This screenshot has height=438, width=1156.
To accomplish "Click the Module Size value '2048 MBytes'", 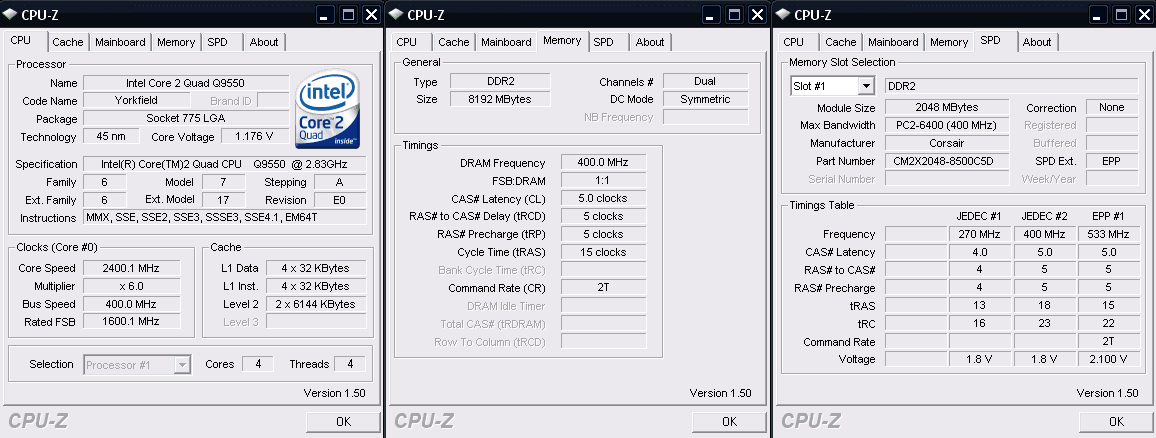I will point(947,108).
